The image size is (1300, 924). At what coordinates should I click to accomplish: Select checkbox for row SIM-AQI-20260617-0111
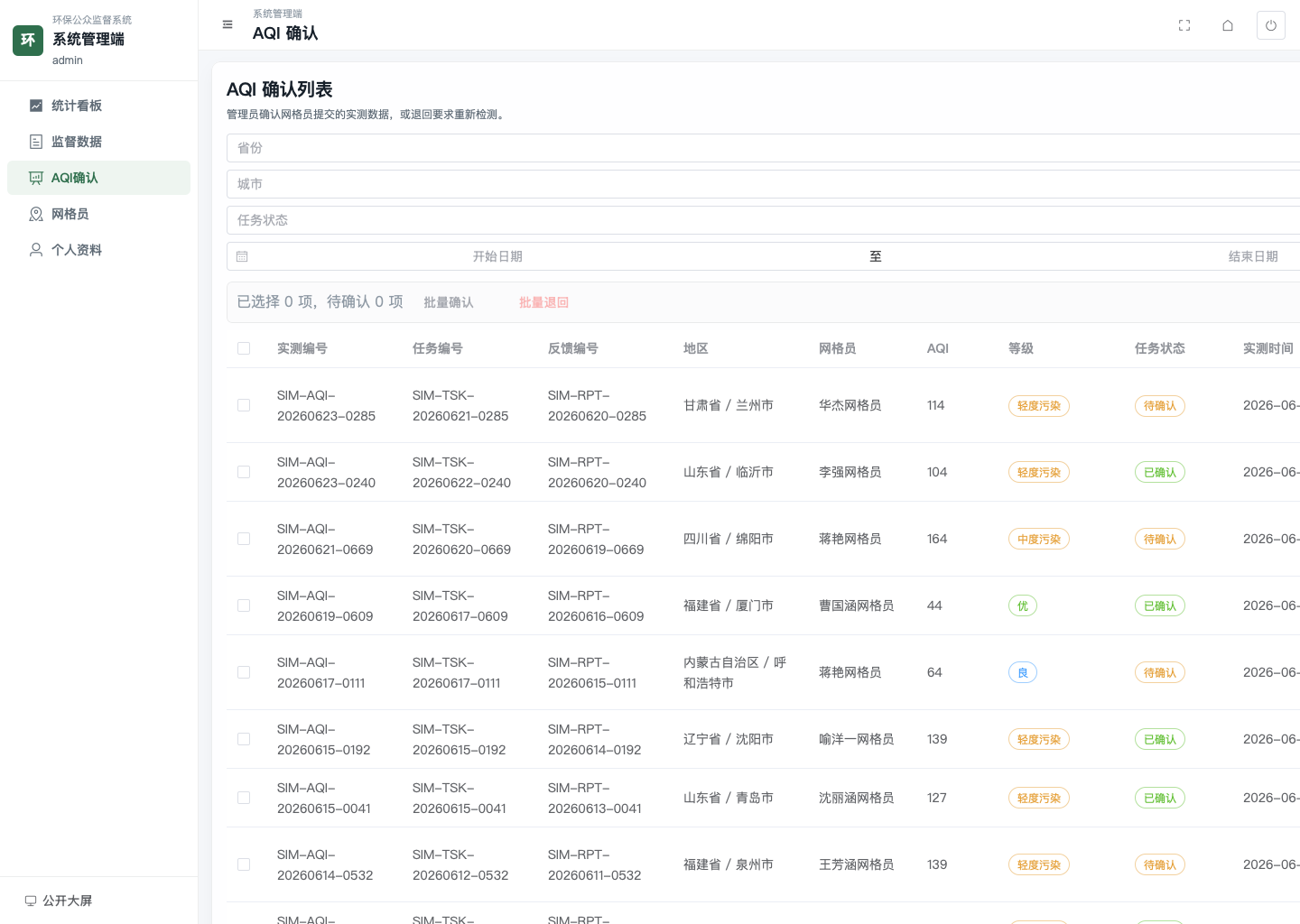(x=244, y=672)
